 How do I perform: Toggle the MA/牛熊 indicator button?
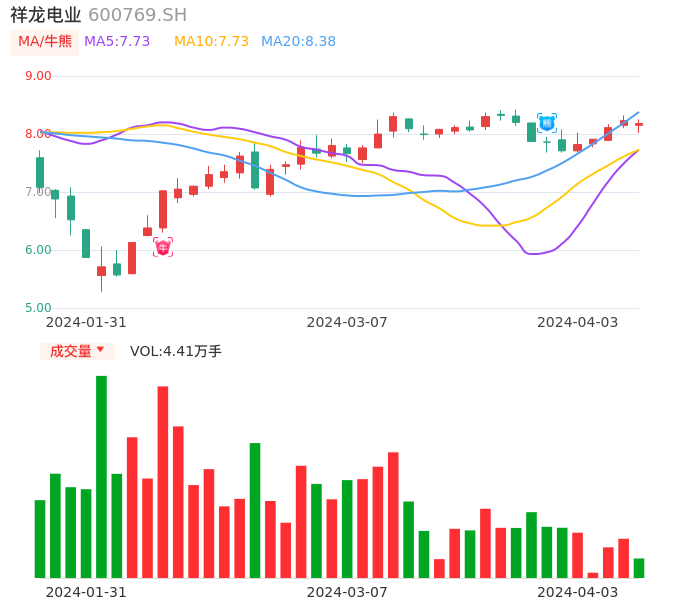(45, 42)
